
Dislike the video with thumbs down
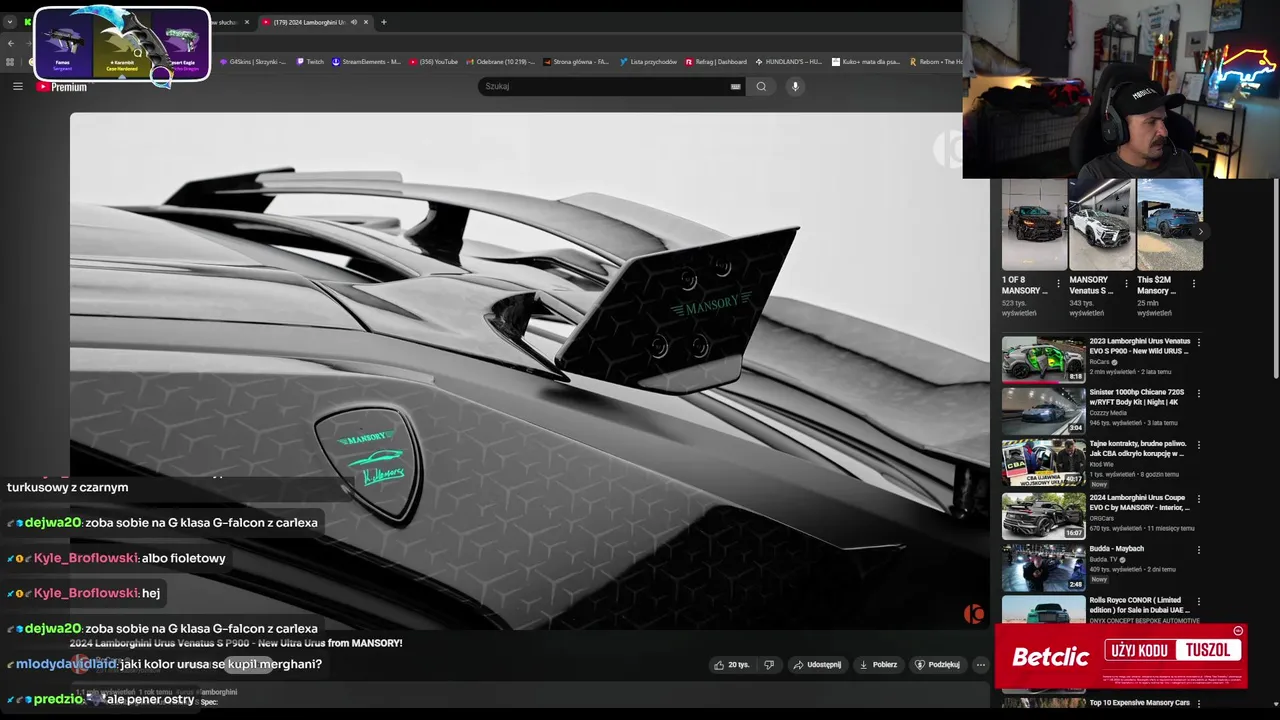click(769, 664)
